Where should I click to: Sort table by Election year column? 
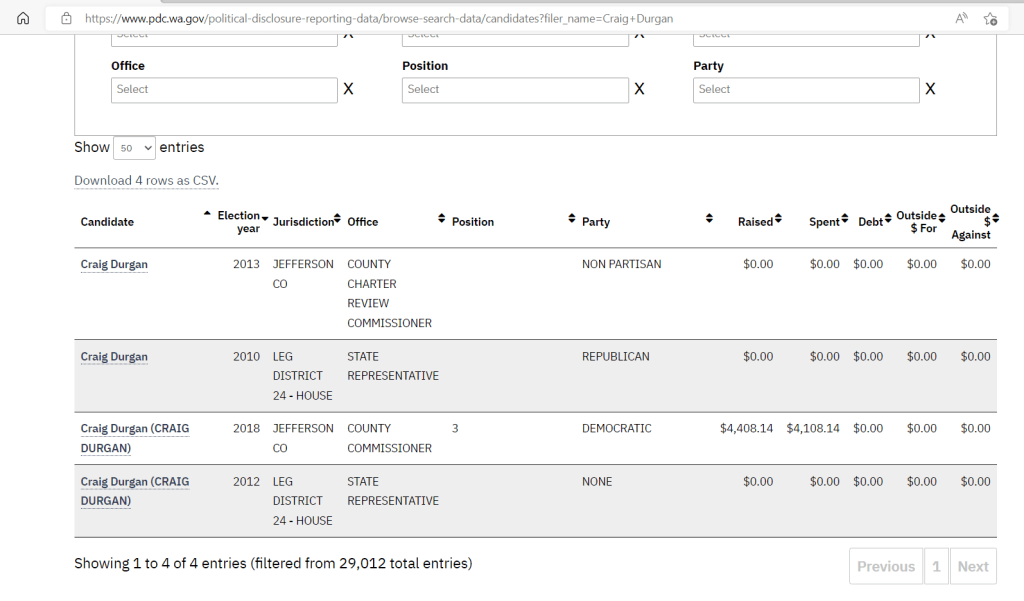240,221
